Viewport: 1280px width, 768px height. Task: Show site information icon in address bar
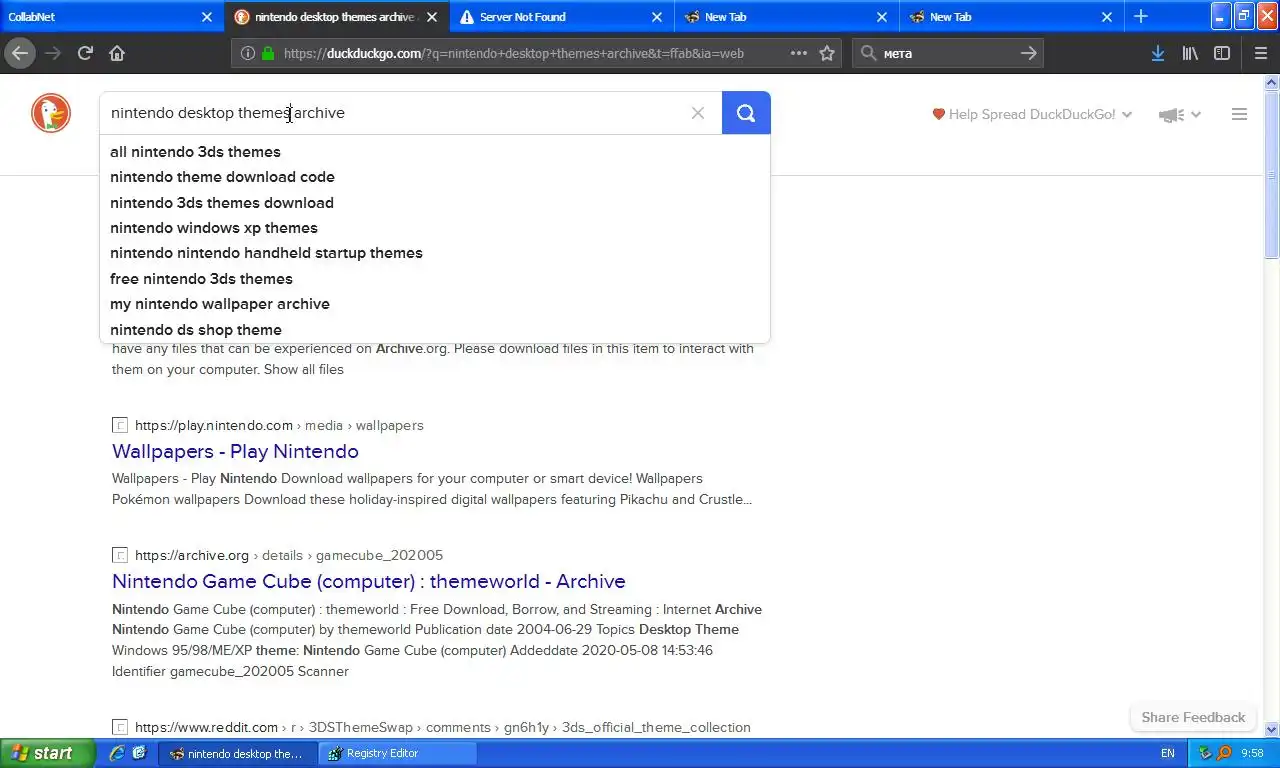(x=248, y=53)
